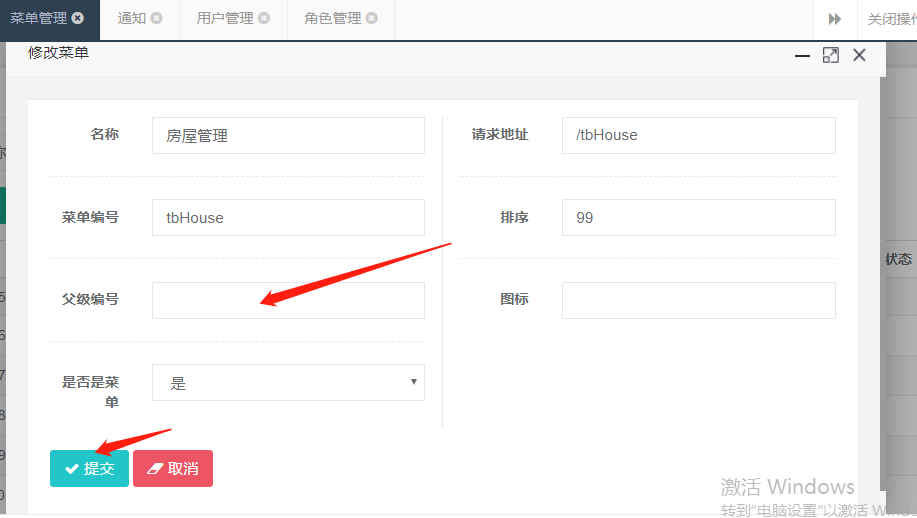This screenshot has width=917, height=518.
Task: Minimize the 修改菜单 dialog
Action: click(x=802, y=56)
